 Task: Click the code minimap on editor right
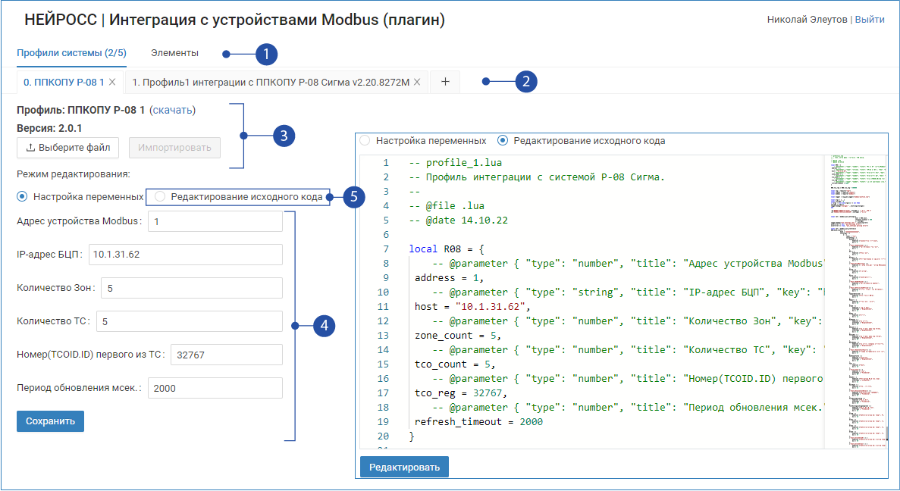856,300
